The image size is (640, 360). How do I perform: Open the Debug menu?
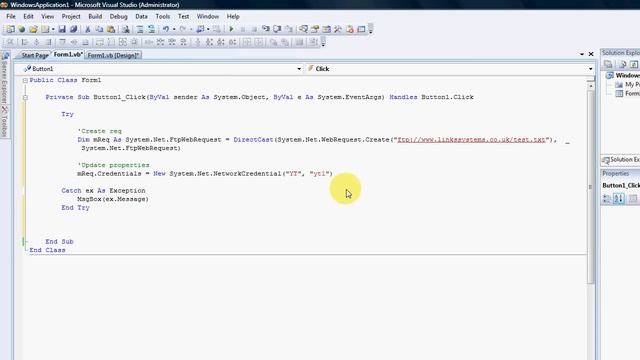(x=118, y=16)
